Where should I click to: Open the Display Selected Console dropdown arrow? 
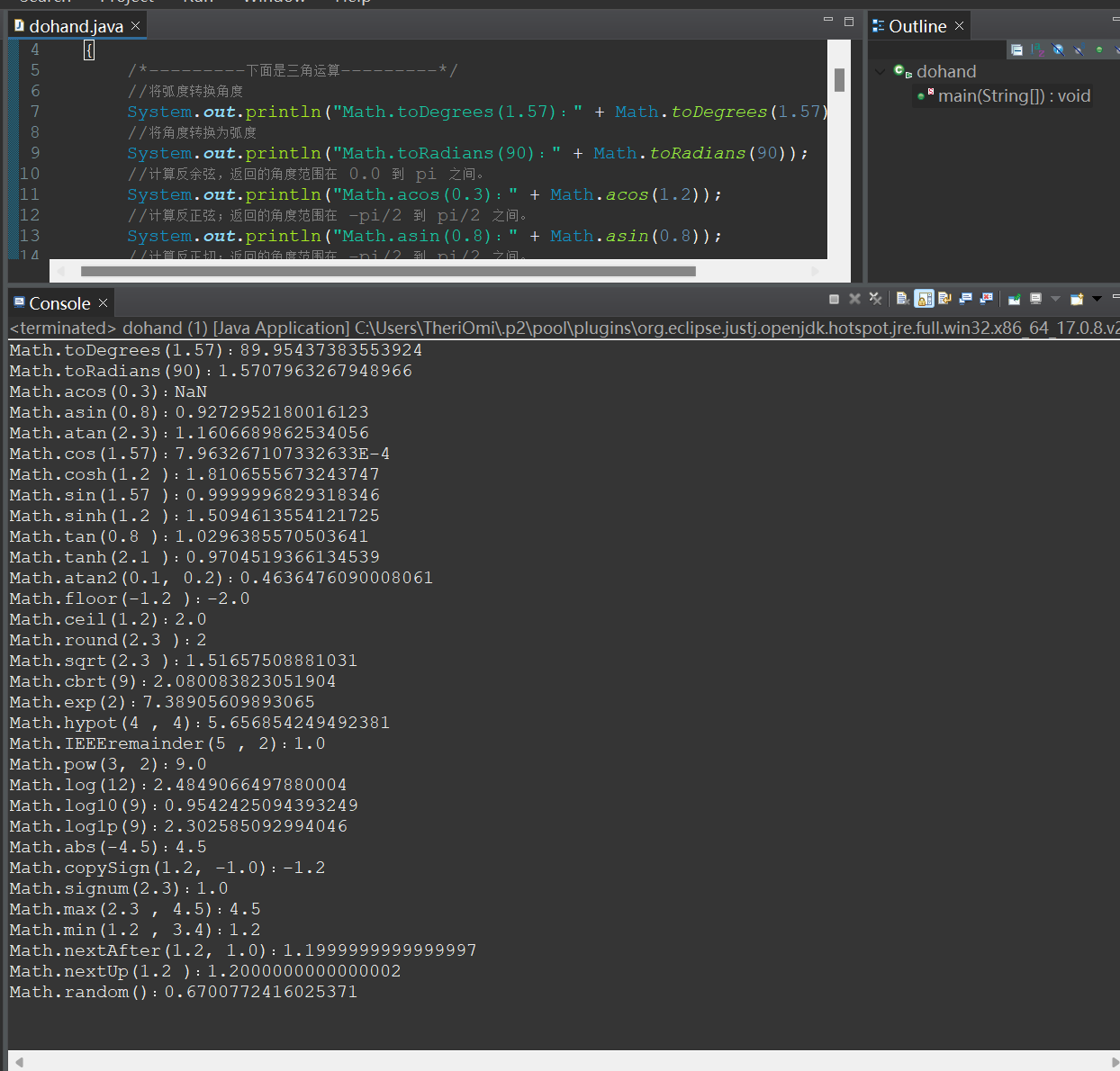1055,299
